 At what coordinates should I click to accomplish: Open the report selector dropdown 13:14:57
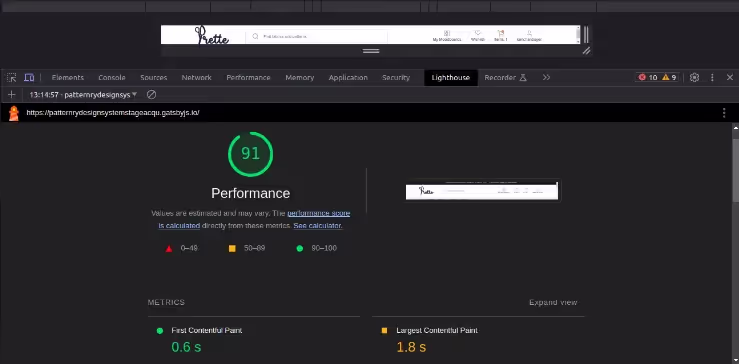[x=83, y=95]
